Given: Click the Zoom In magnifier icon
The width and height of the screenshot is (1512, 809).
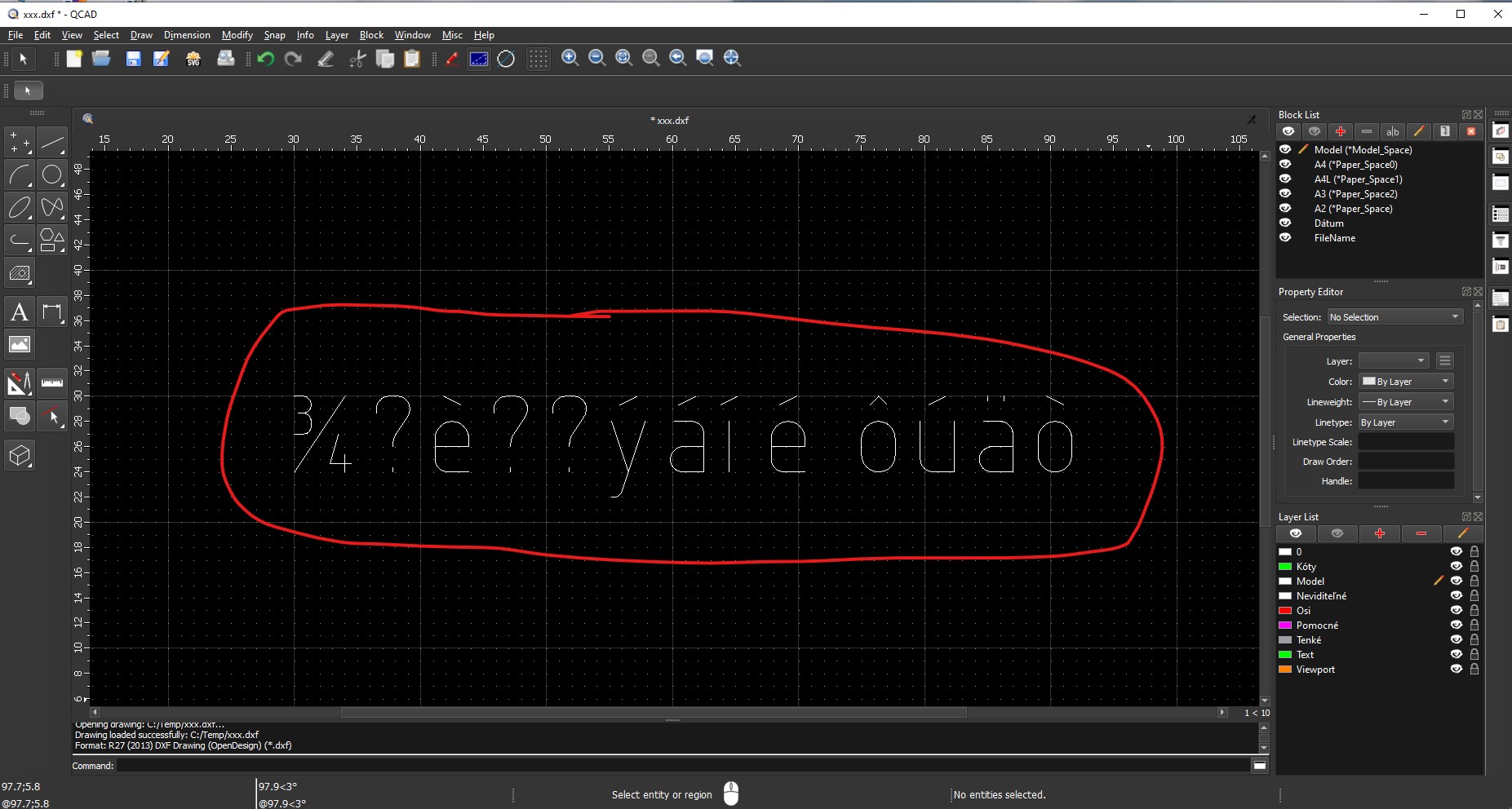Looking at the screenshot, I should (x=570, y=58).
